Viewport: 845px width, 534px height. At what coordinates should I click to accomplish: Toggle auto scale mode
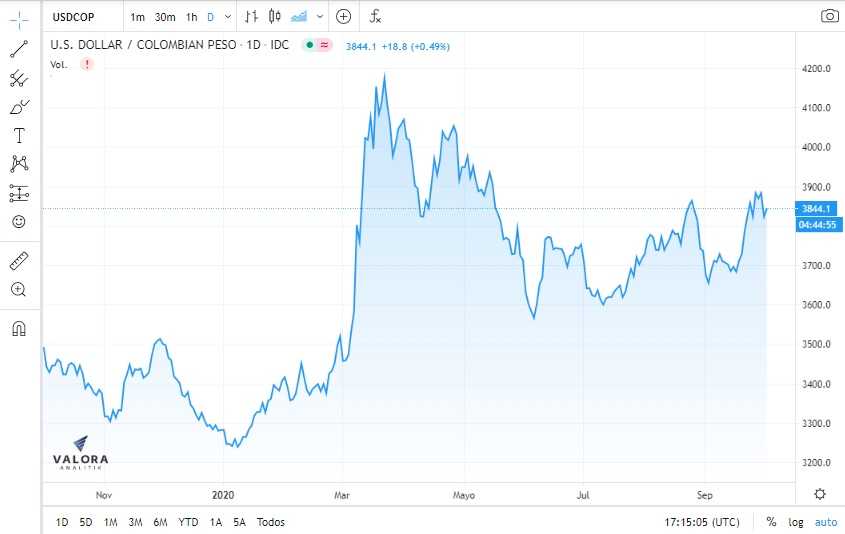point(826,522)
